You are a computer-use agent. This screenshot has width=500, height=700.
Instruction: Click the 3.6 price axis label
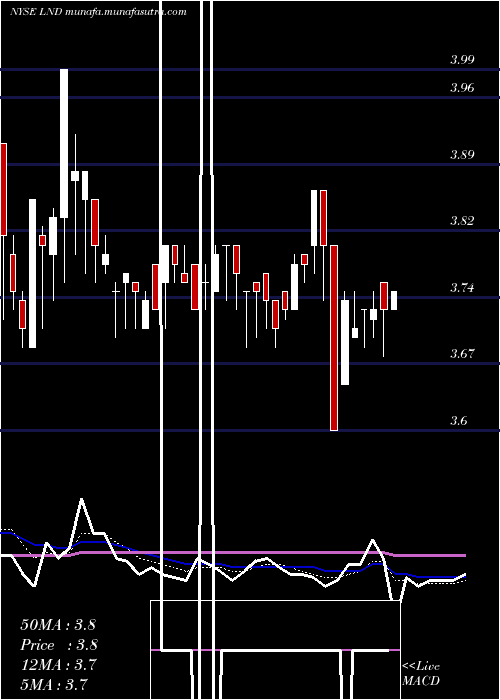coord(458,421)
